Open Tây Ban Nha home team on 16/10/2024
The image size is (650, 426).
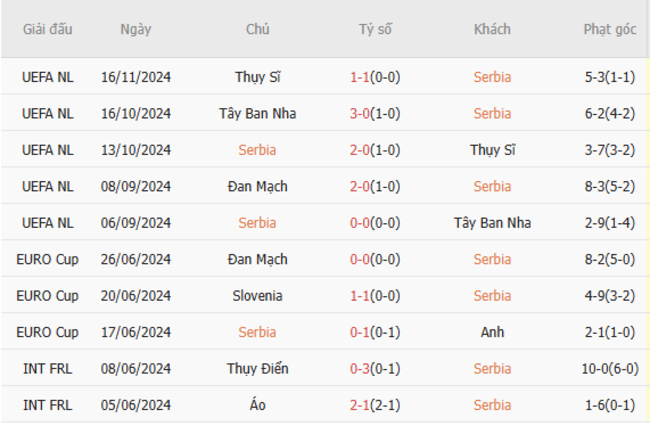pos(257,114)
